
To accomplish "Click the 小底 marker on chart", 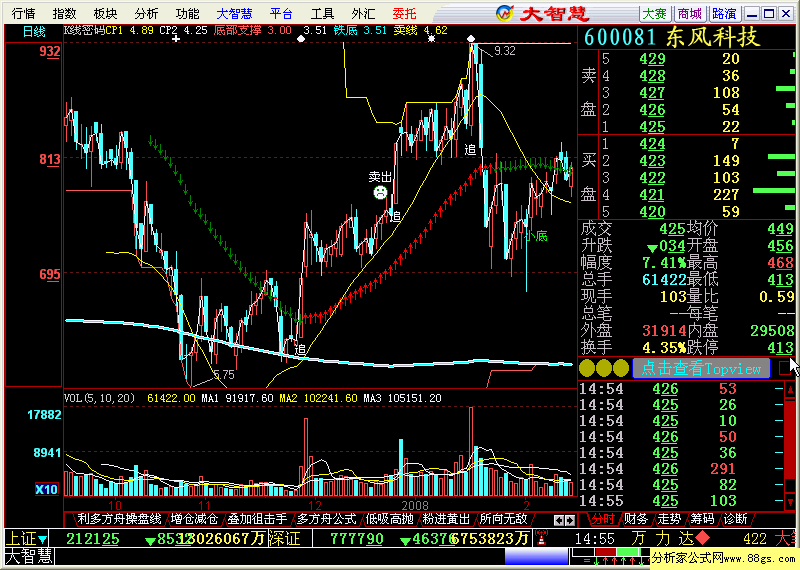I will [x=536, y=236].
